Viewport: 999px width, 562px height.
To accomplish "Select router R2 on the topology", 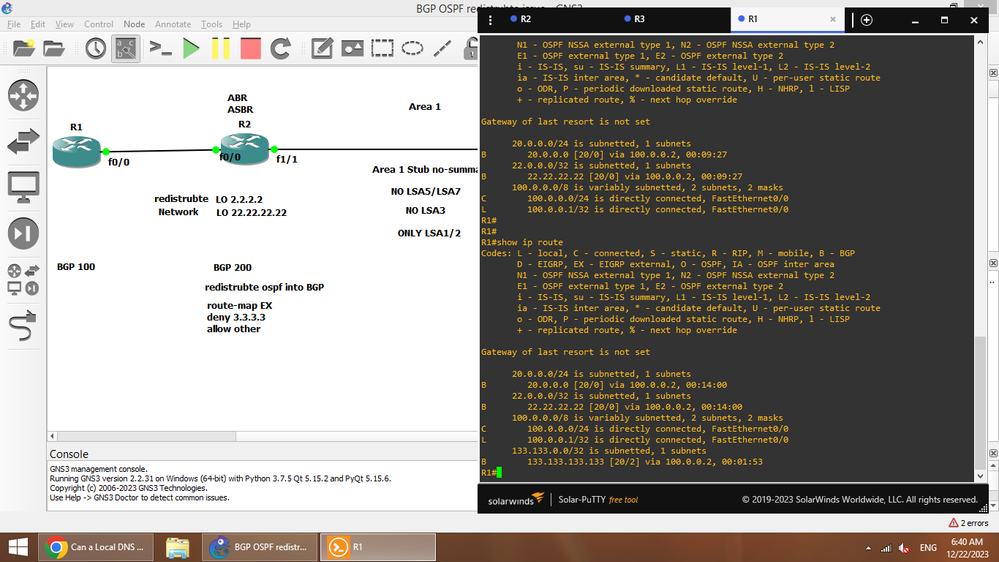I will coord(245,148).
